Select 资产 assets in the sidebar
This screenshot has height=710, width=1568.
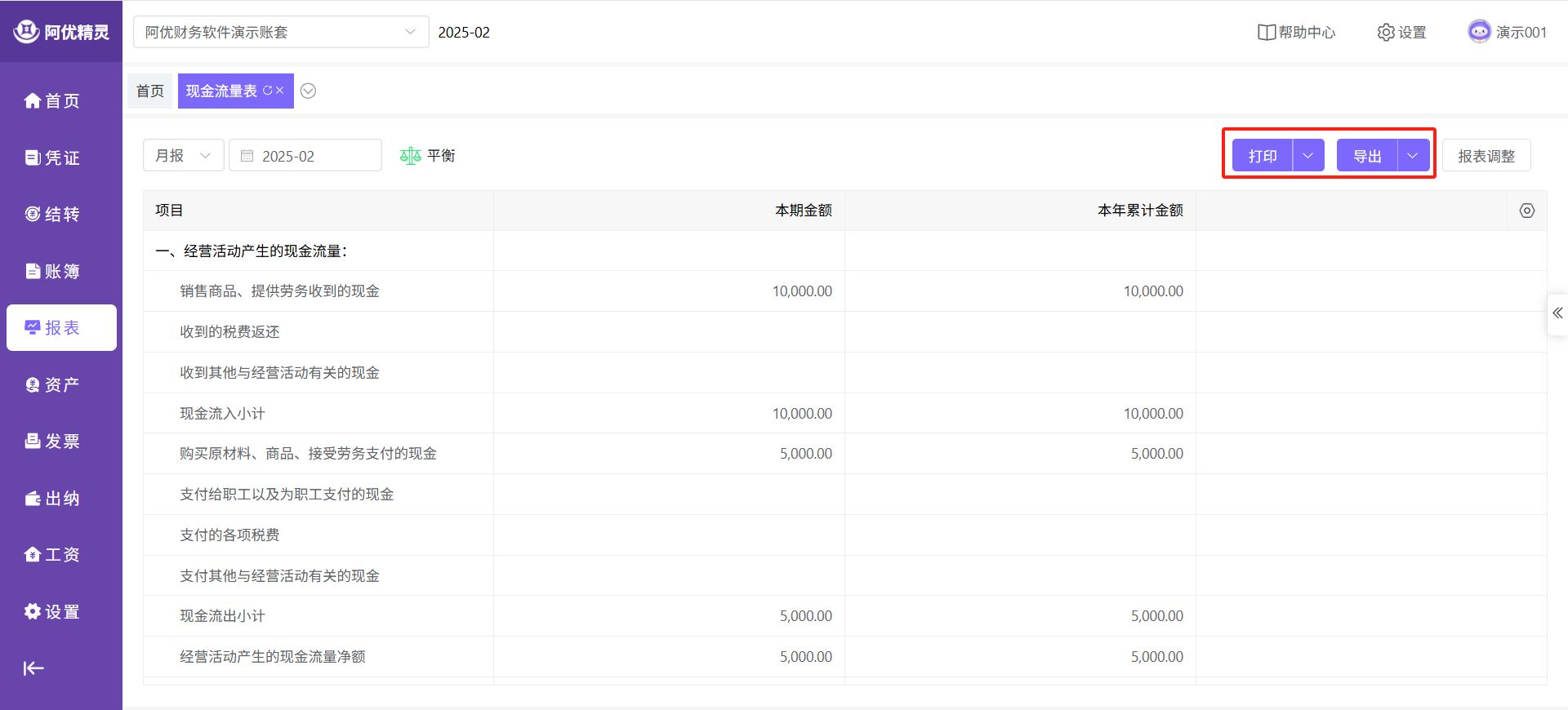pos(53,384)
